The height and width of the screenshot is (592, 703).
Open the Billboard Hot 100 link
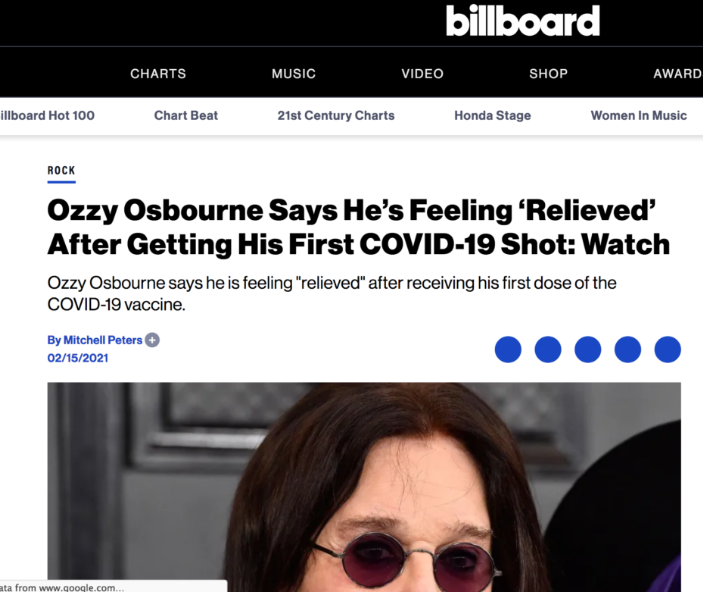pyautogui.click(x=46, y=115)
